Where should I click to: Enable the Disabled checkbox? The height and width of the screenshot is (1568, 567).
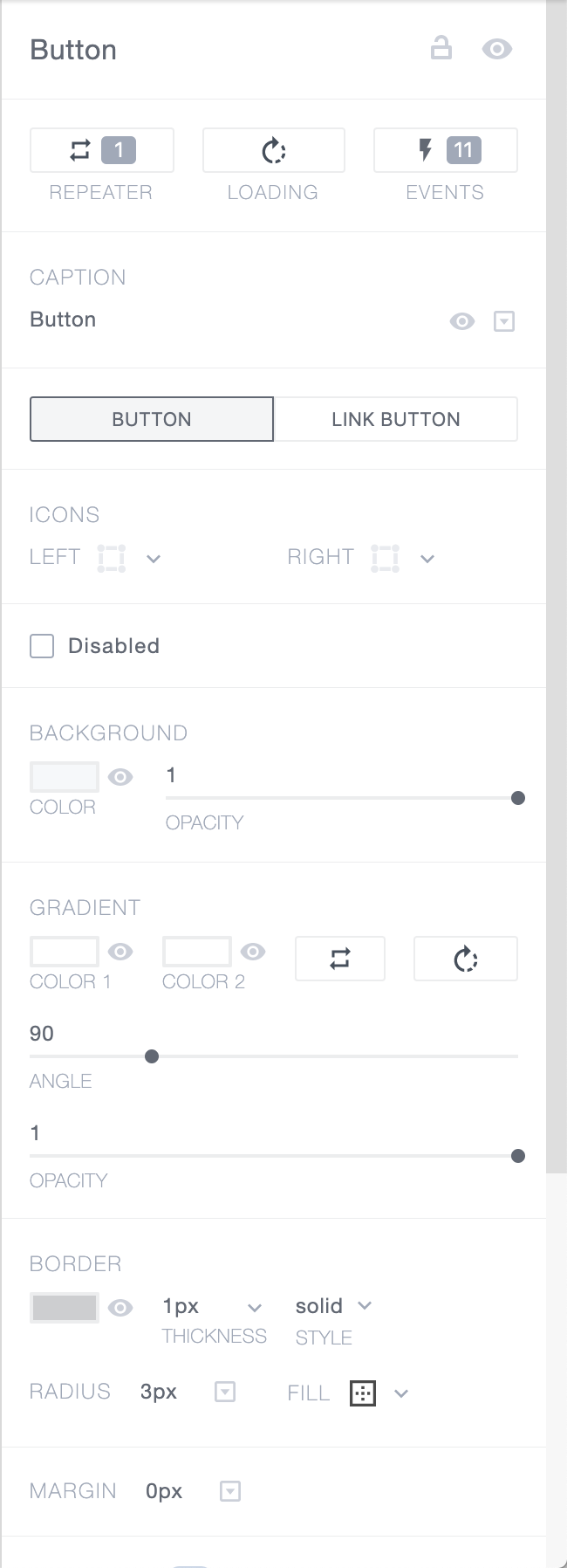[42, 646]
